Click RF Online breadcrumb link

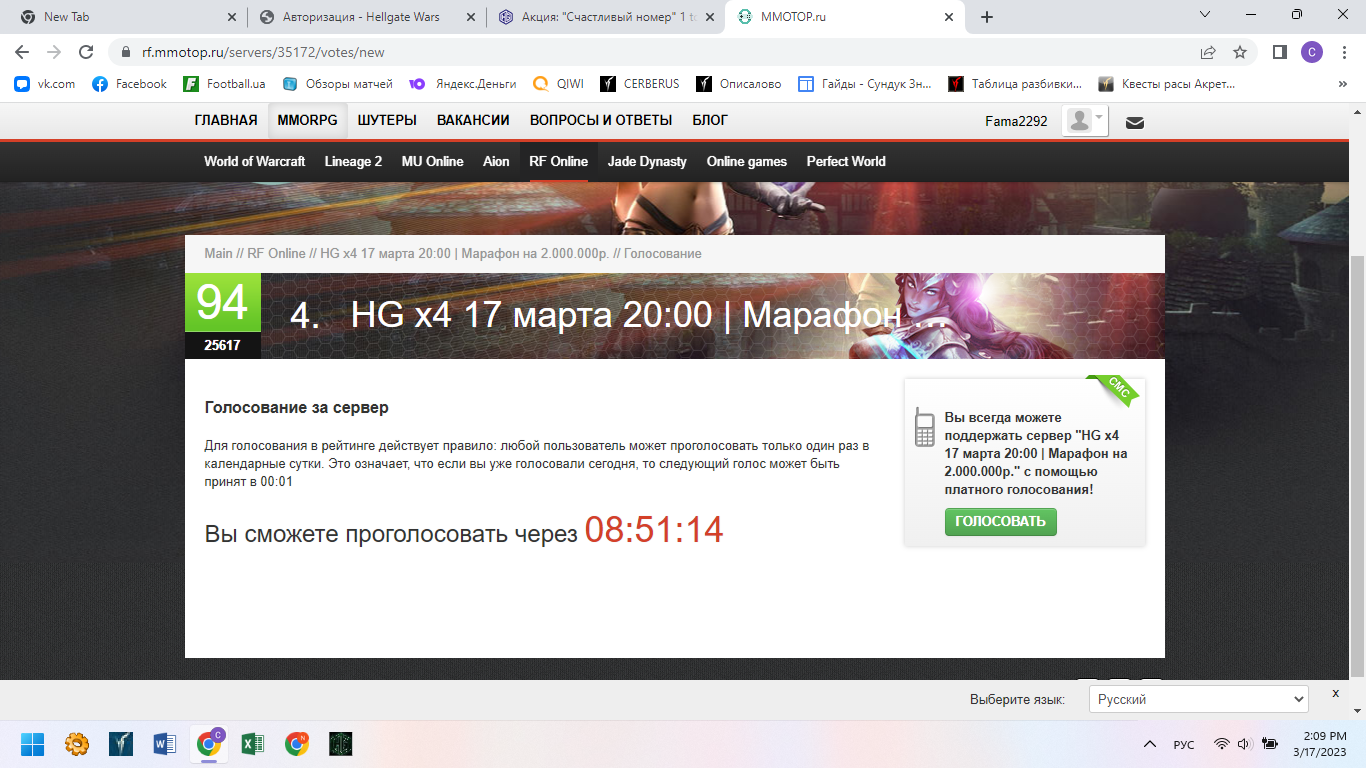click(x=276, y=253)
